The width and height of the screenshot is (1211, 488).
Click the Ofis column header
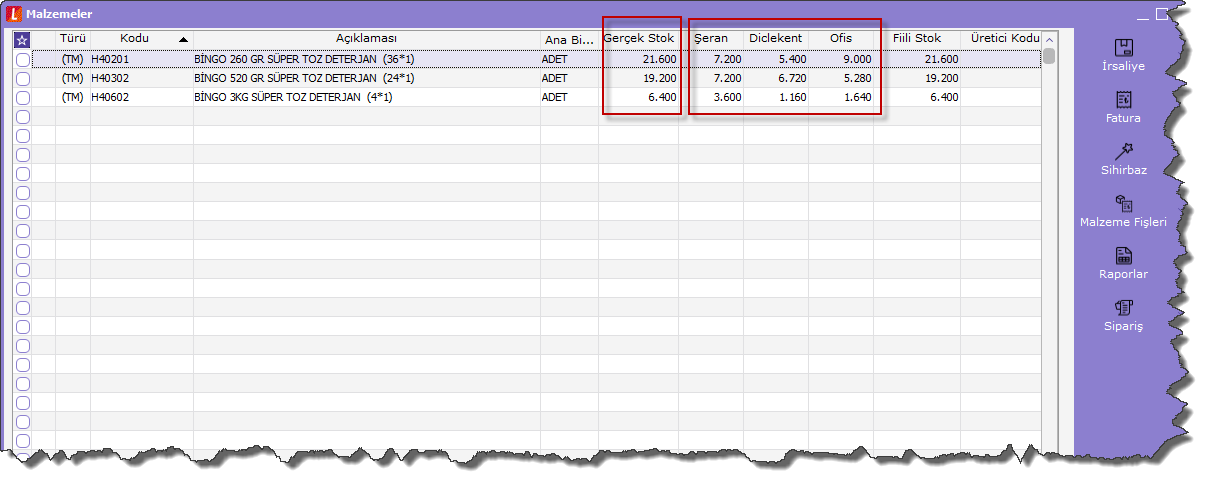point(841,39)
